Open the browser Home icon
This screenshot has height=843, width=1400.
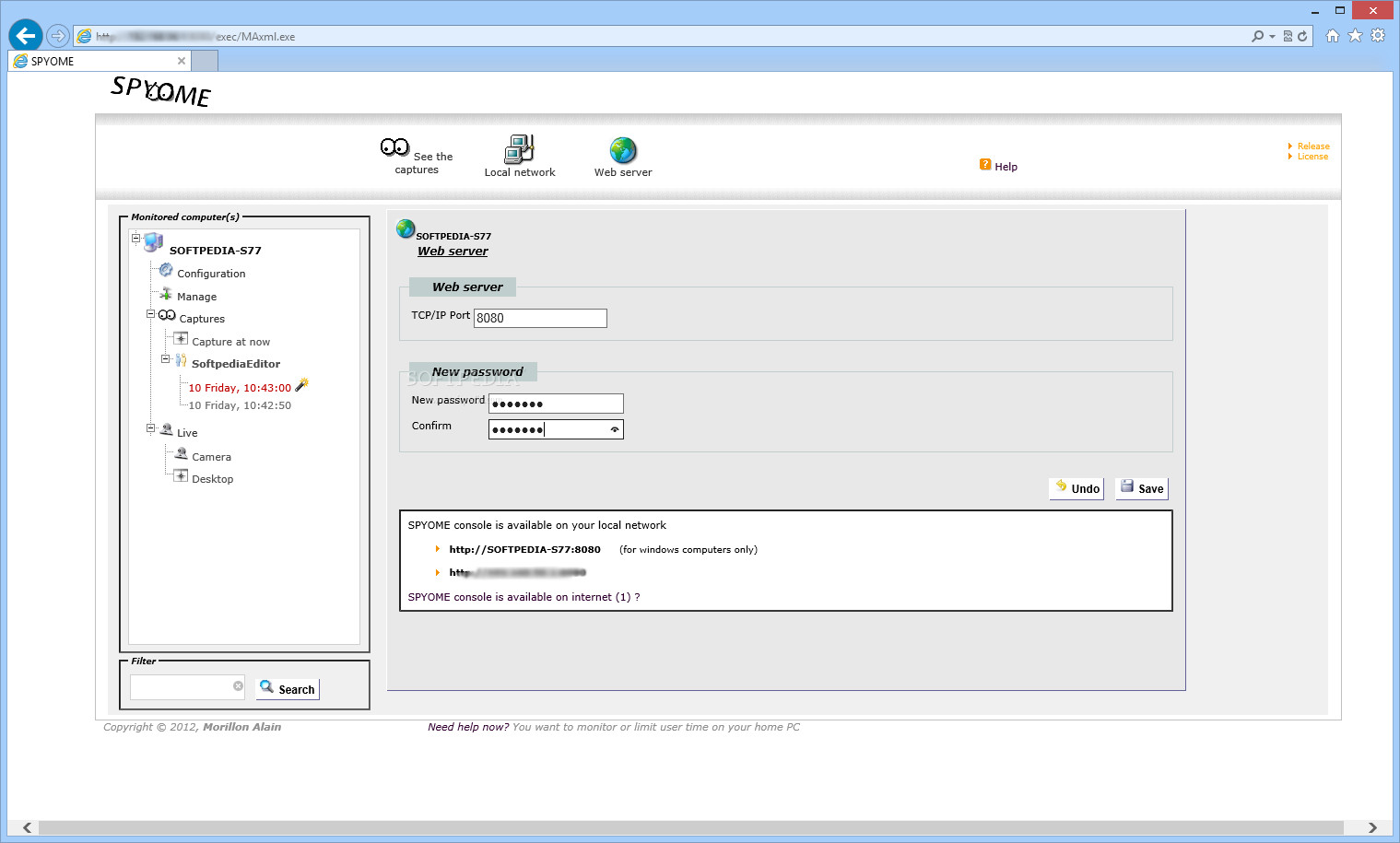coord(1332,36)
